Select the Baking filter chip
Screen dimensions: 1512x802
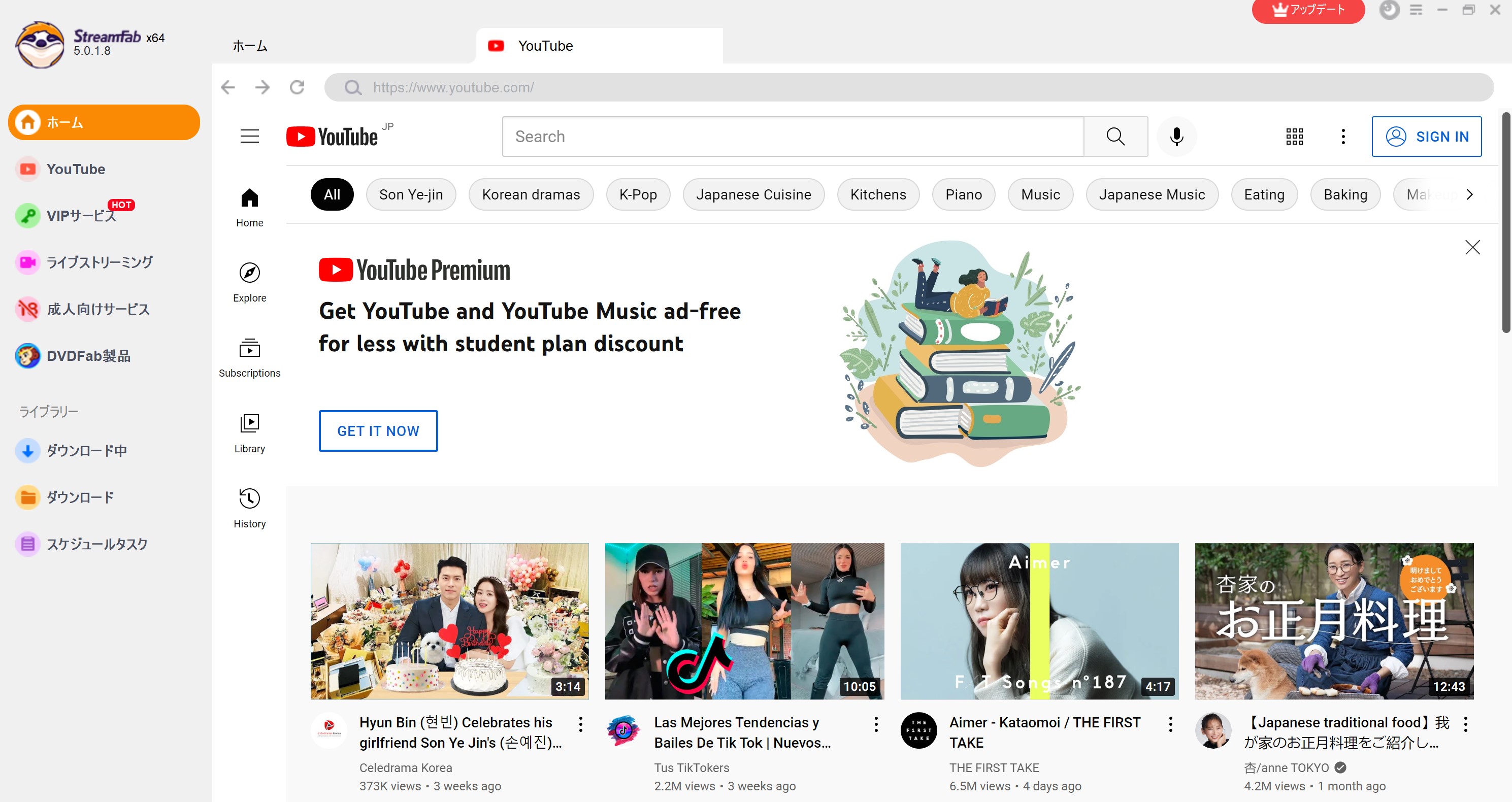click(x=1345, y=194)
